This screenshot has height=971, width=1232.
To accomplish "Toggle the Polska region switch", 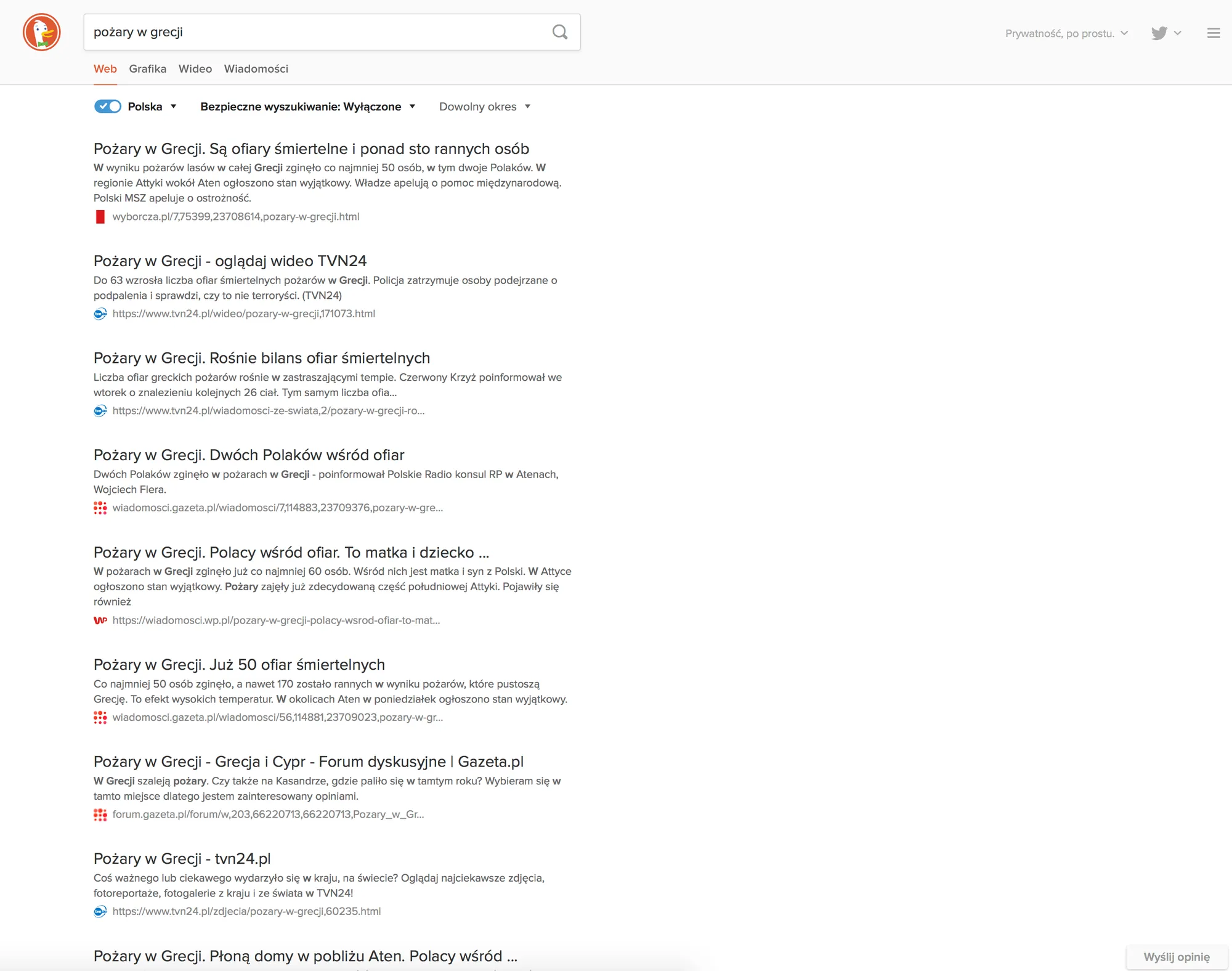I will click(x=108, y=107).
